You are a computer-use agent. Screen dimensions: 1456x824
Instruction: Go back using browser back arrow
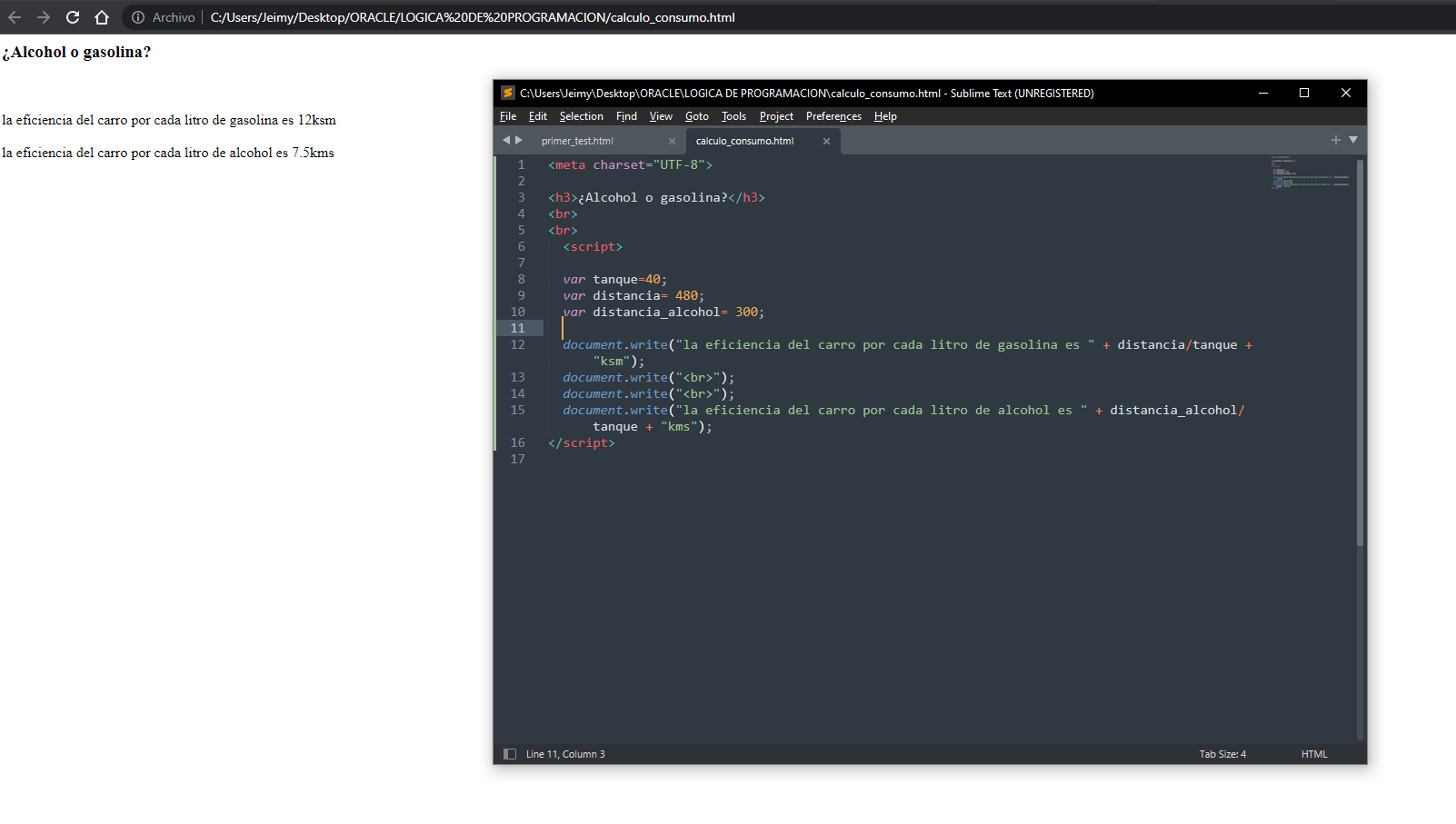[x=15, y=17]
